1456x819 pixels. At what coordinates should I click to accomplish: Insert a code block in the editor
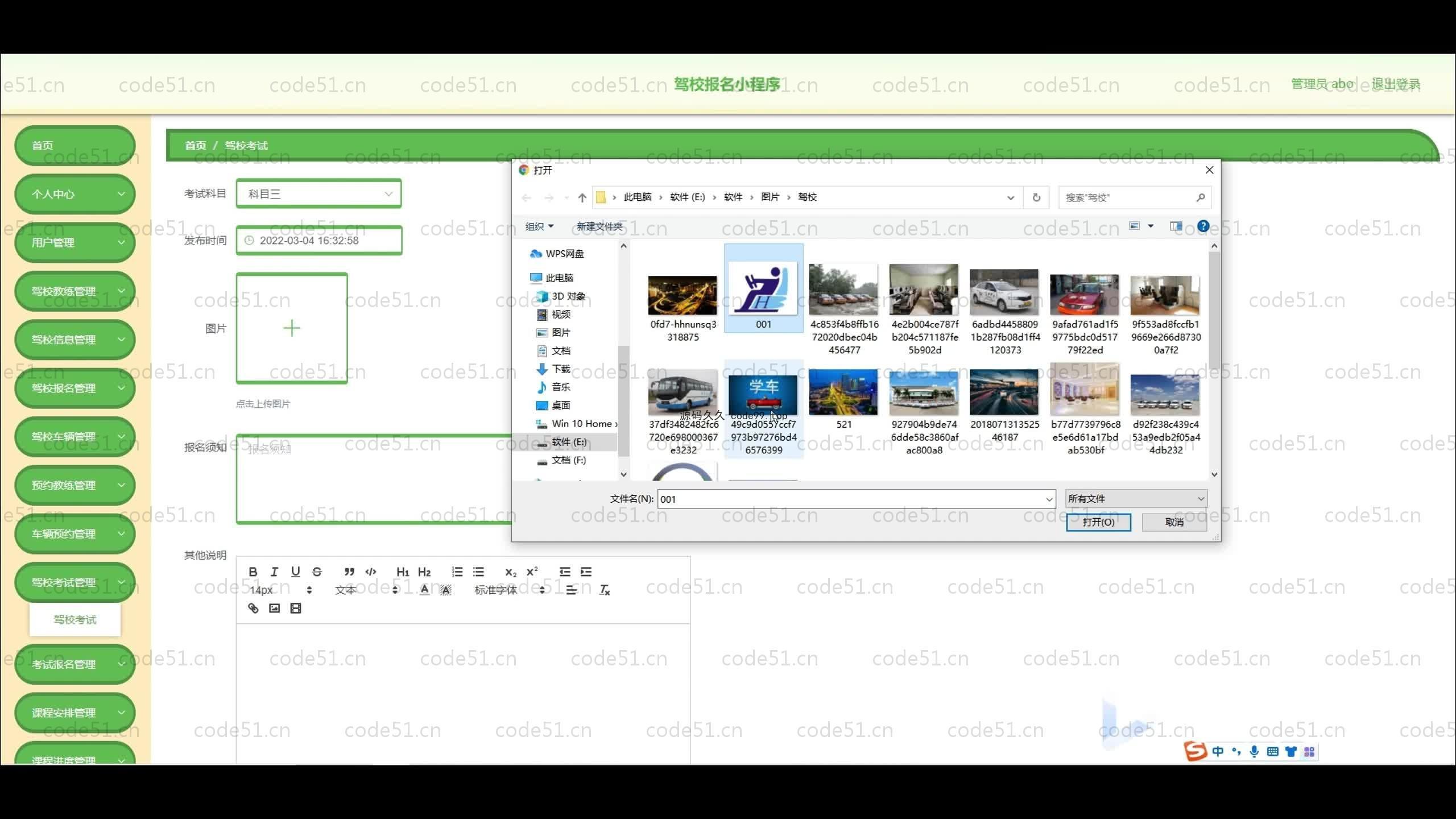tap(371, 572)
